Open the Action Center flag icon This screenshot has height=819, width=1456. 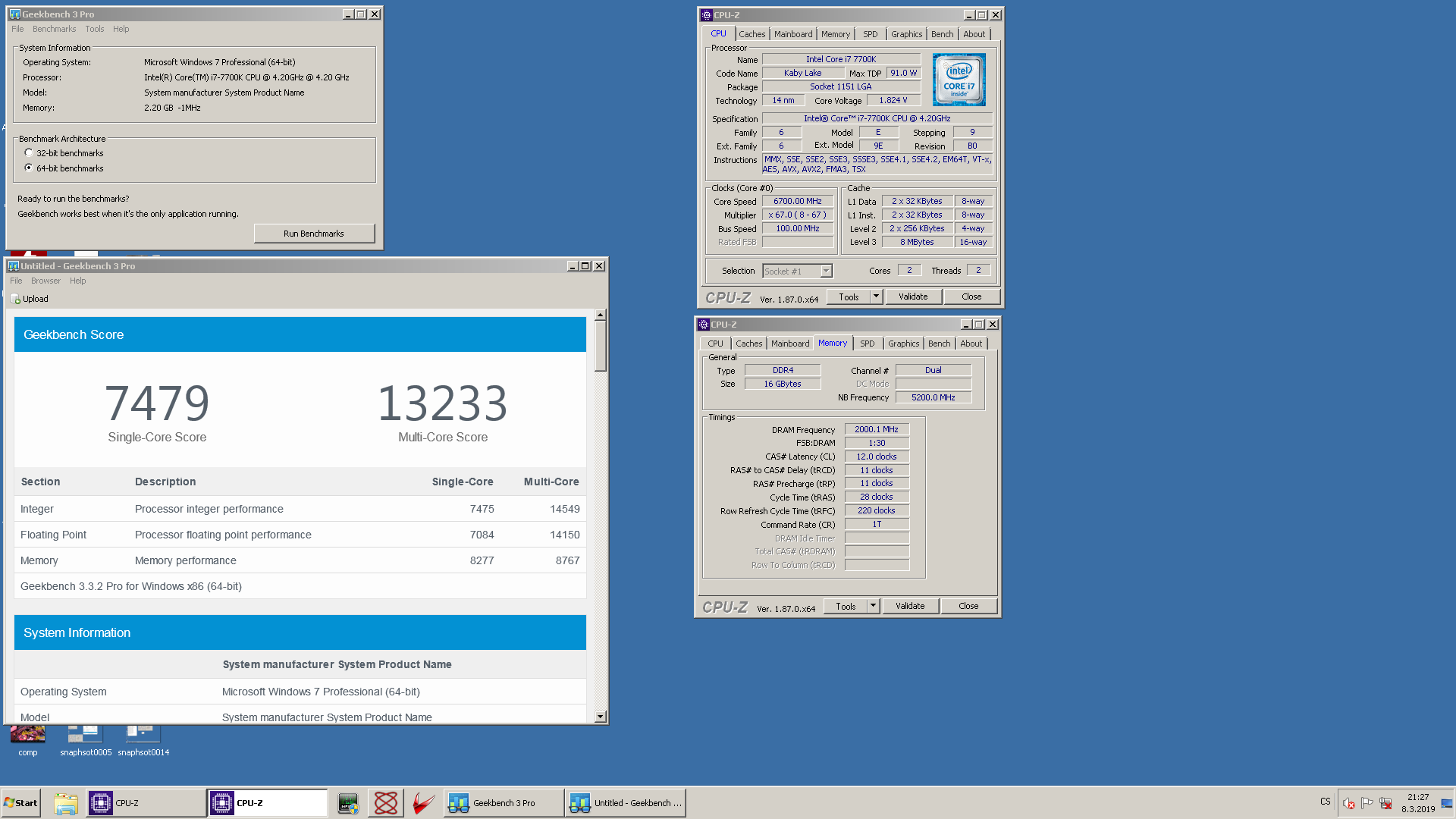tap(1367, 803)
